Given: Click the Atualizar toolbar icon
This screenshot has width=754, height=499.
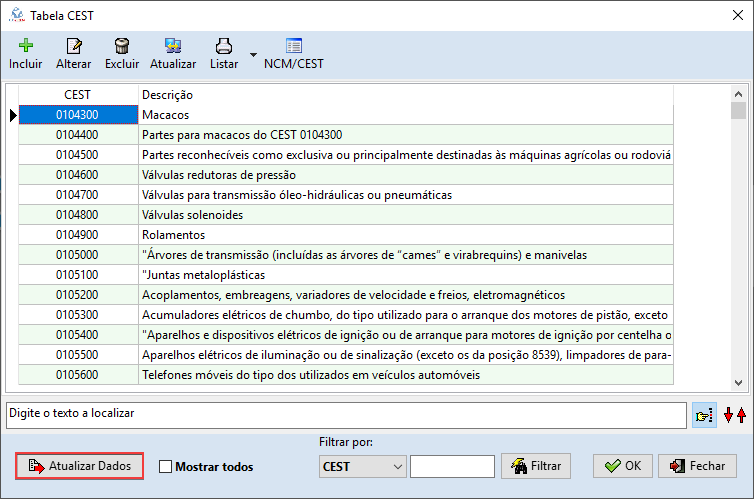Looking at the screenshot, I should tap(172, 46).
